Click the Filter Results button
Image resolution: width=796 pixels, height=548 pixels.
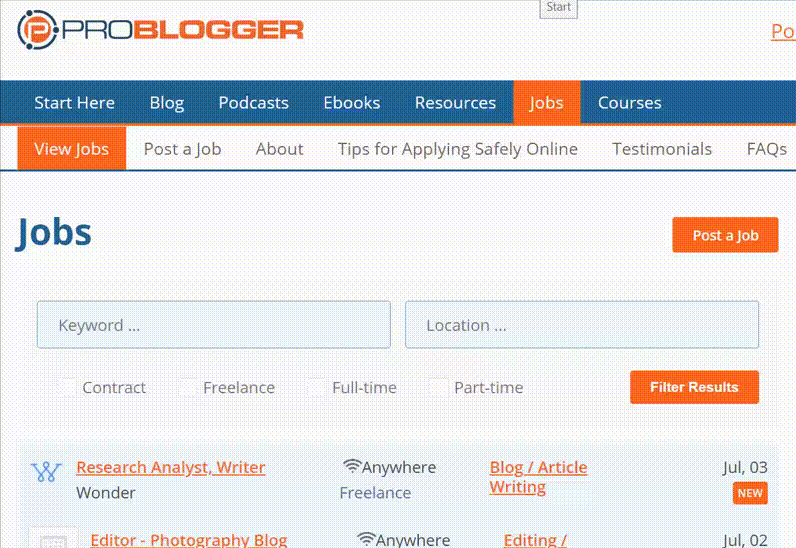click(x=694, y=387)
